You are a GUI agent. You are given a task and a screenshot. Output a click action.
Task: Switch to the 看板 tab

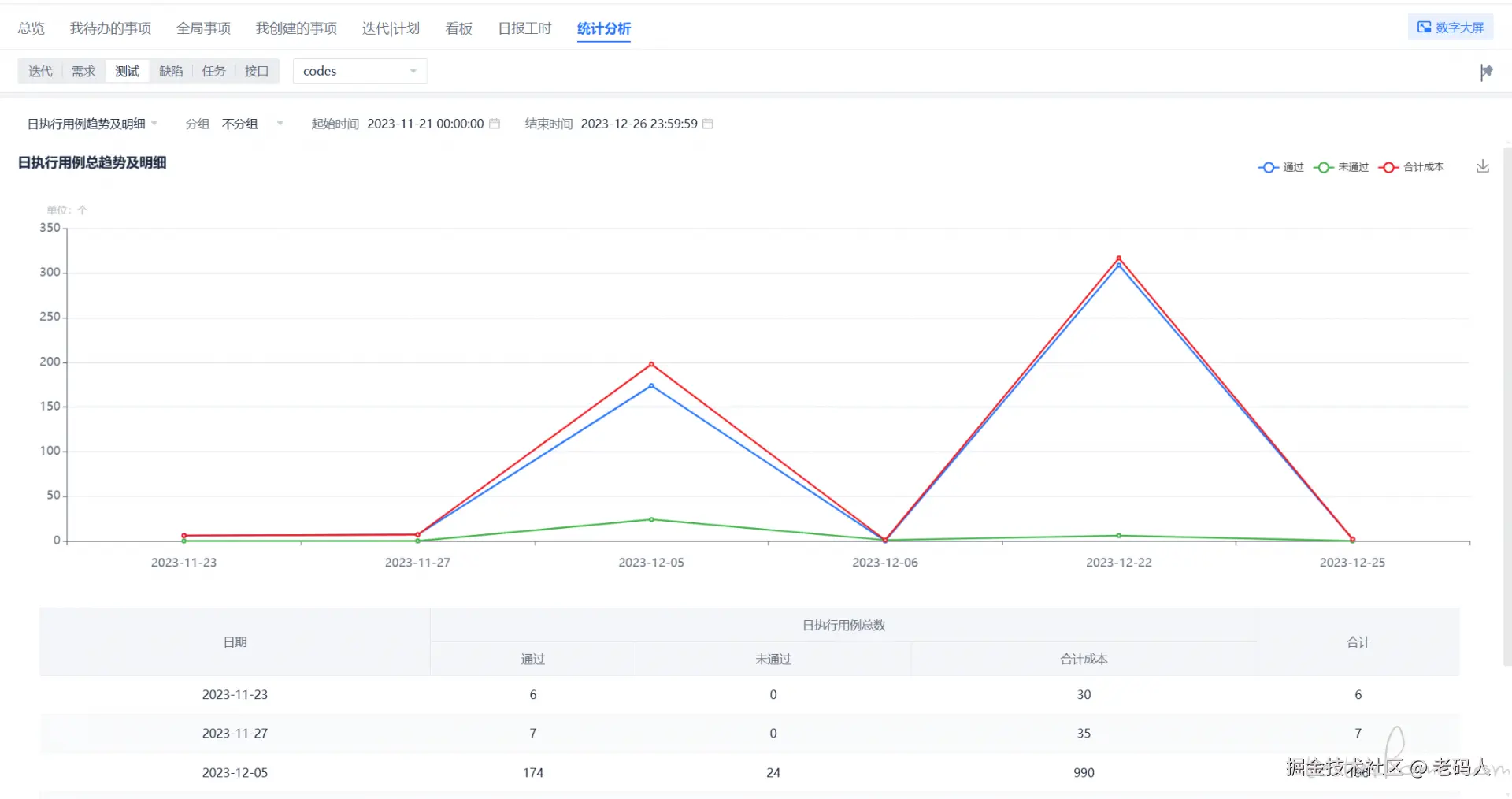[x=458, y=28]
